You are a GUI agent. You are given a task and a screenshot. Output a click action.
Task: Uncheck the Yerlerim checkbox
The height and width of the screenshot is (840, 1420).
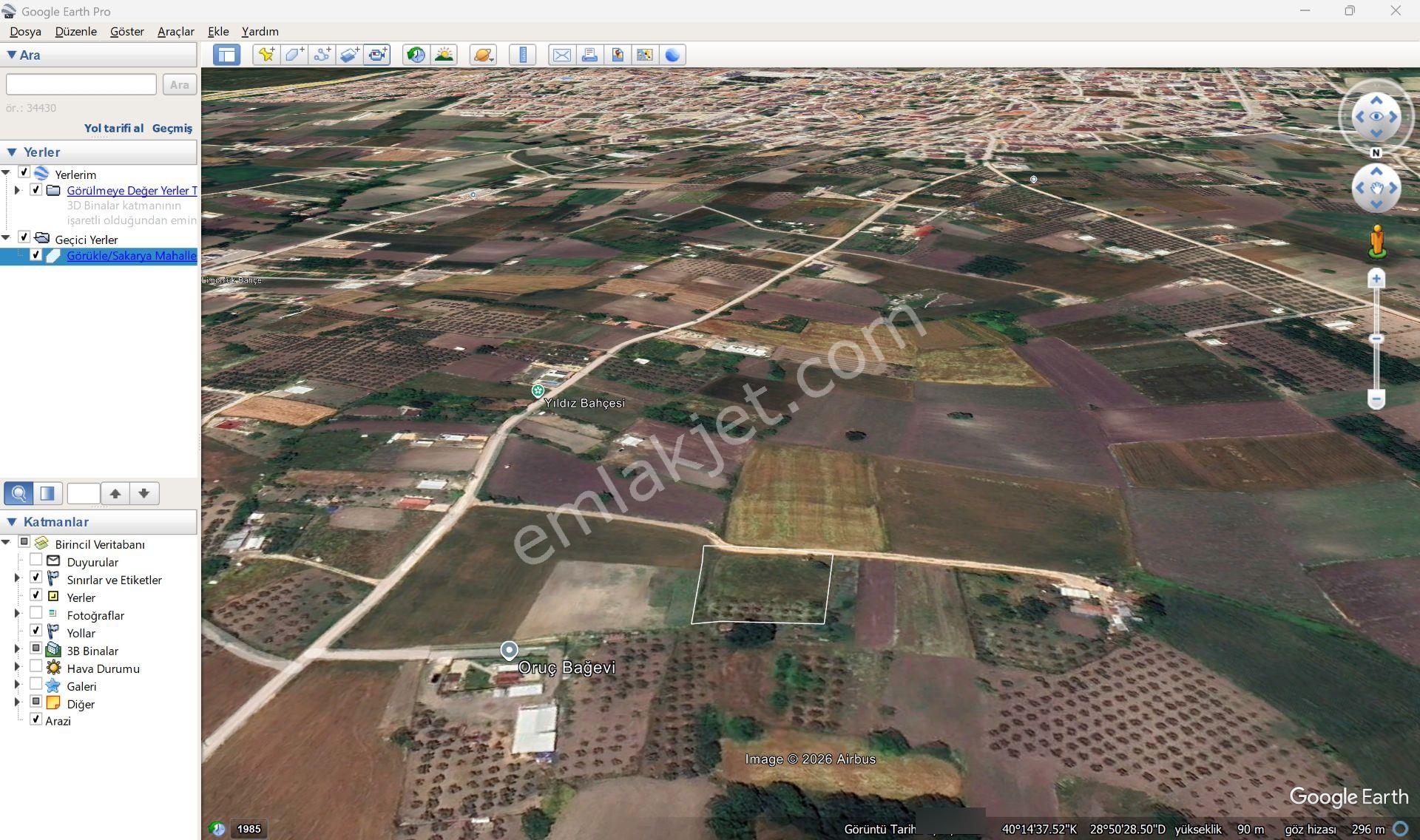click(24, 172)
